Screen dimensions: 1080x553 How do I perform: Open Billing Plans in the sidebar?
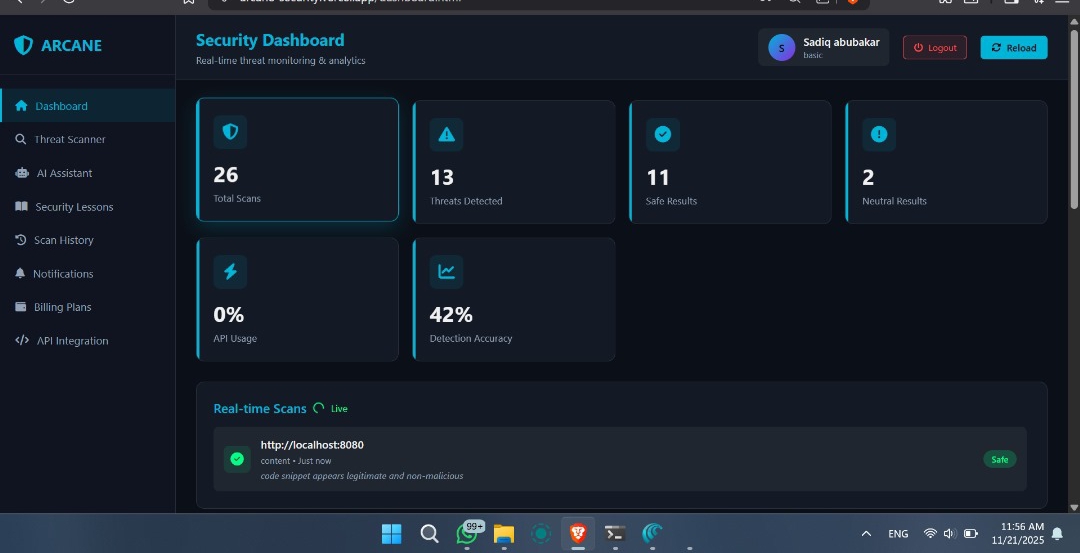87,307
